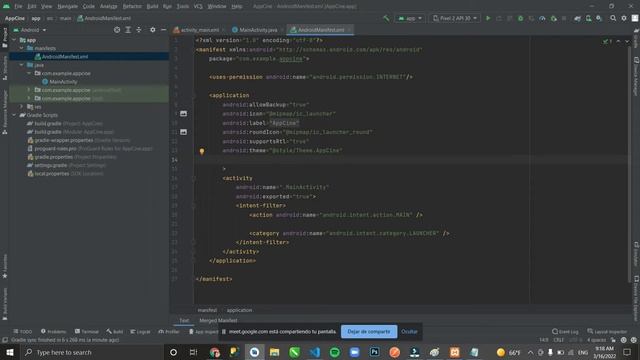Click the Select Opened File target icon
Image resolution: width=640 pixels, height=360 pixels.
click(x=117, y=30)
